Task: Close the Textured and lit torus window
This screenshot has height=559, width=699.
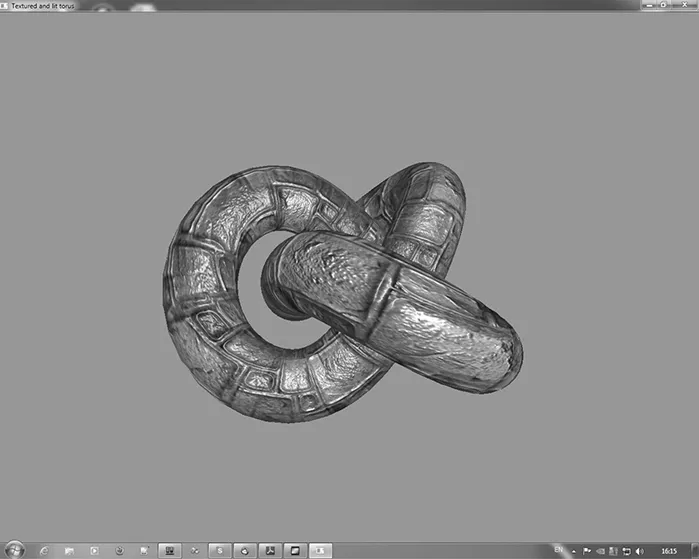Action: pyautogui.click(x=685, y=5)
